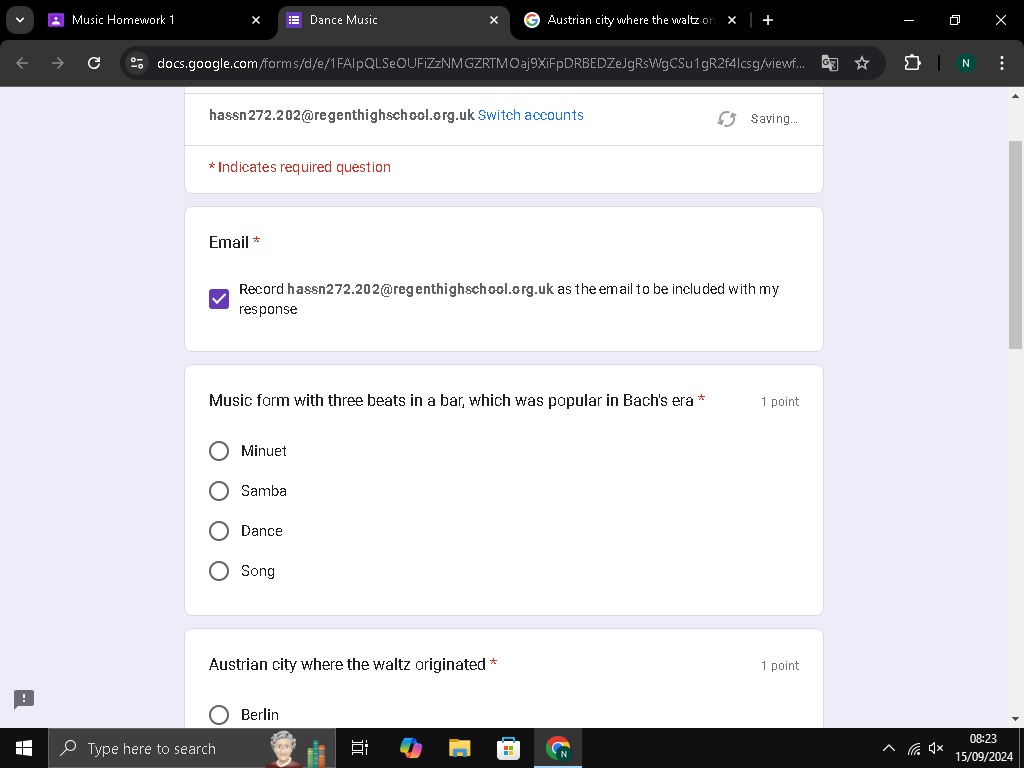Viewport: 1024px width, 768px height.
Task: Click the Email question heading
Action: [x=229, y=242]
